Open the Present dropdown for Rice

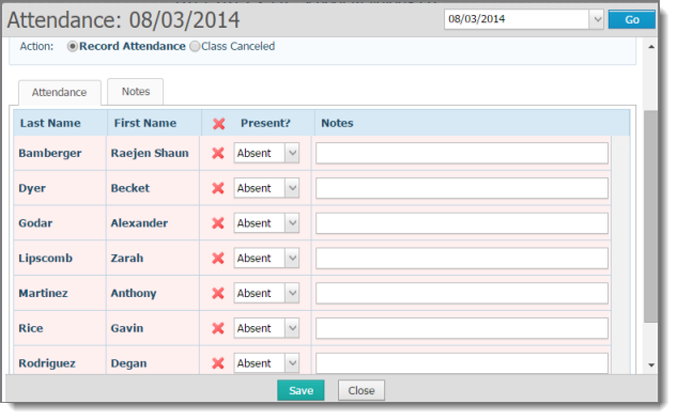coord(266,328)
